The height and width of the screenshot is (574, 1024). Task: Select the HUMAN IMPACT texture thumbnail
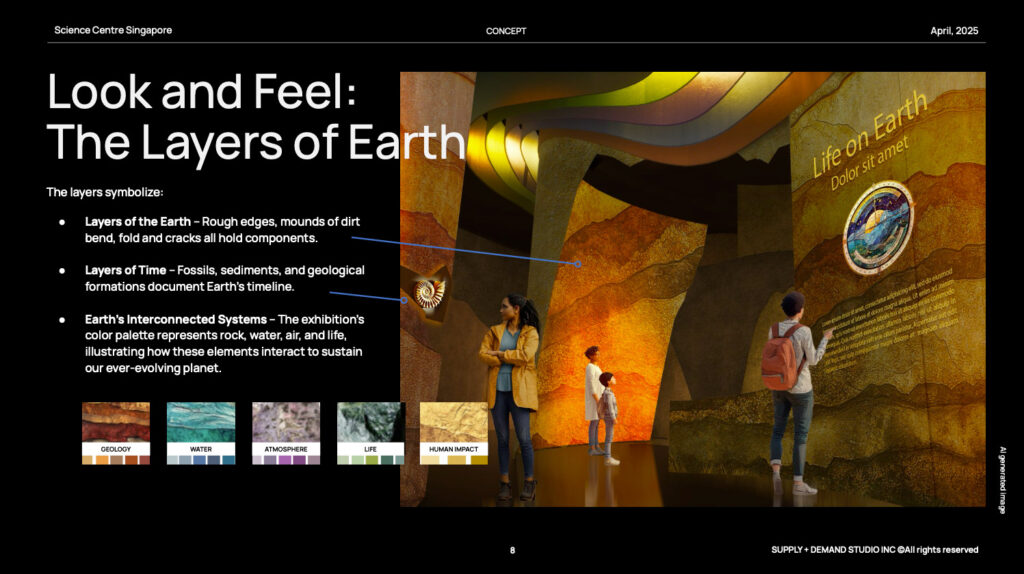(453, 422)
